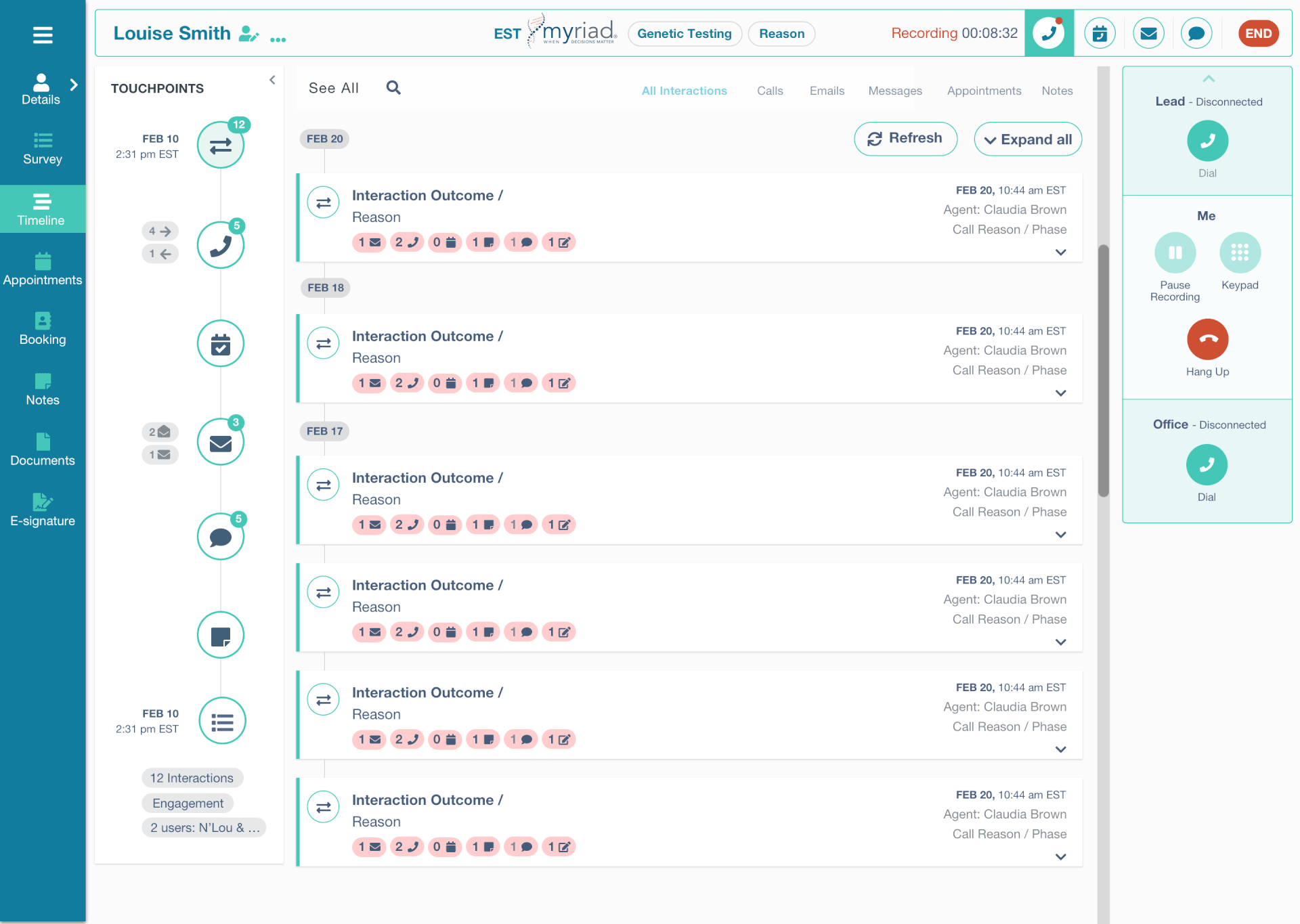This screenshot has width=1300, height=924.
Task: Open E-signature in the sidebar
Action: pyautogui.click(x=43, y=510)
